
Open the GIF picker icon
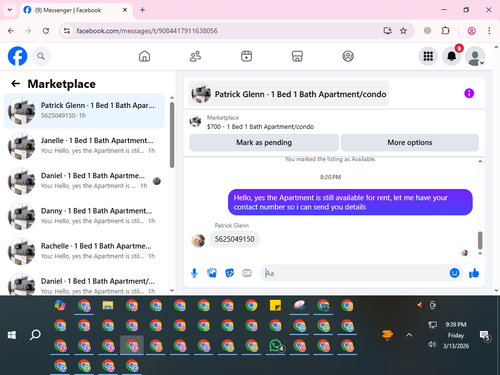tap(247, 273)
